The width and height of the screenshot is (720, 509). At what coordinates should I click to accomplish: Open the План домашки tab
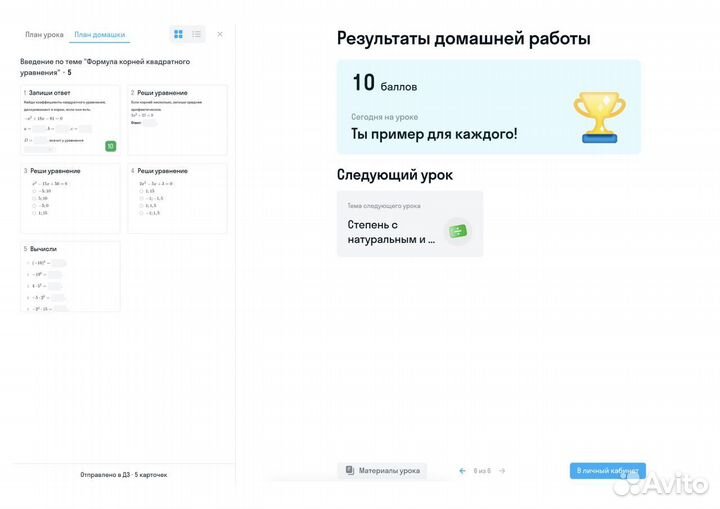(x=100, y=34)
